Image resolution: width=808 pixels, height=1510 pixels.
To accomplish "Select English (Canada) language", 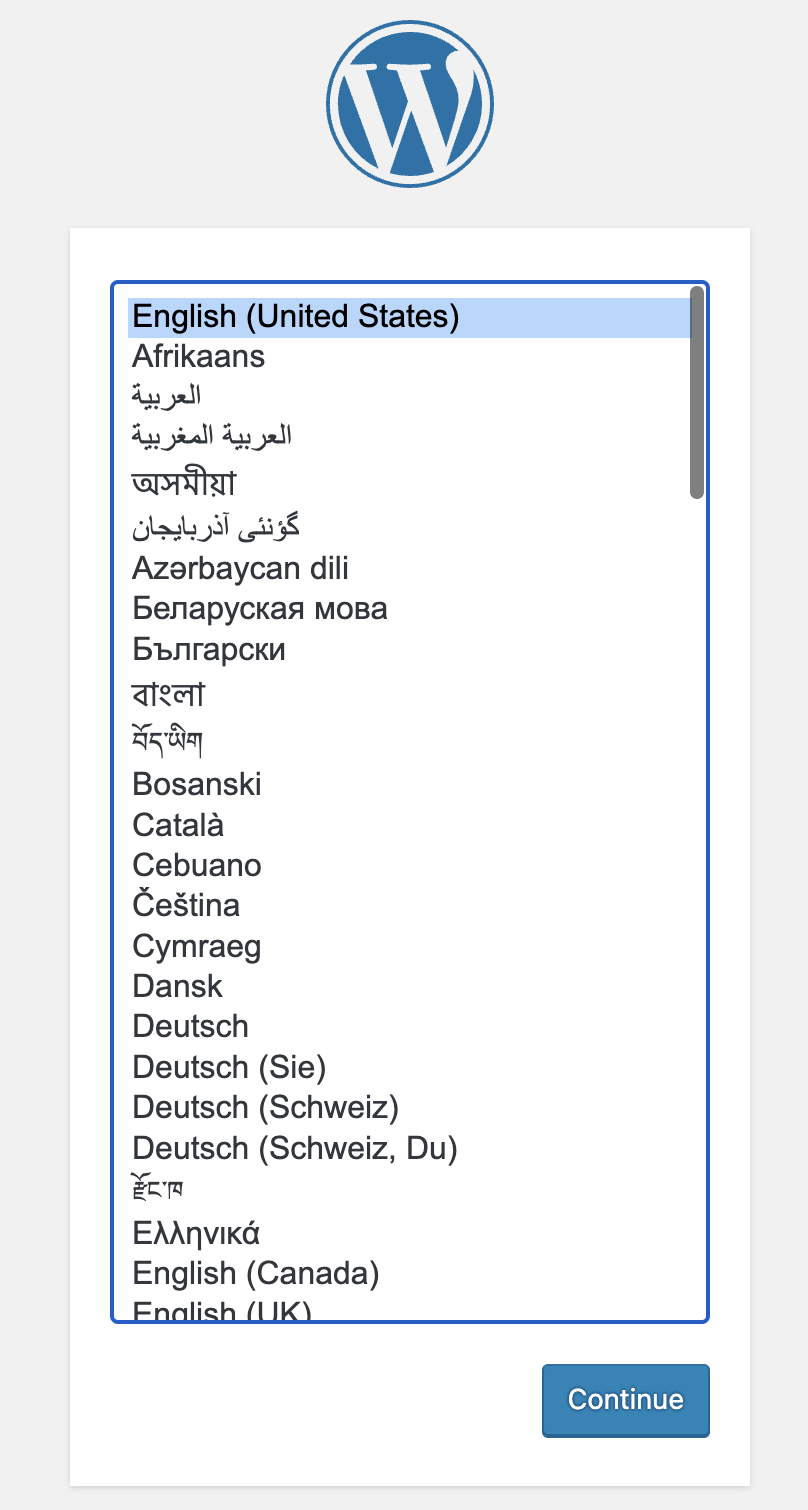I will [256, 1274].
